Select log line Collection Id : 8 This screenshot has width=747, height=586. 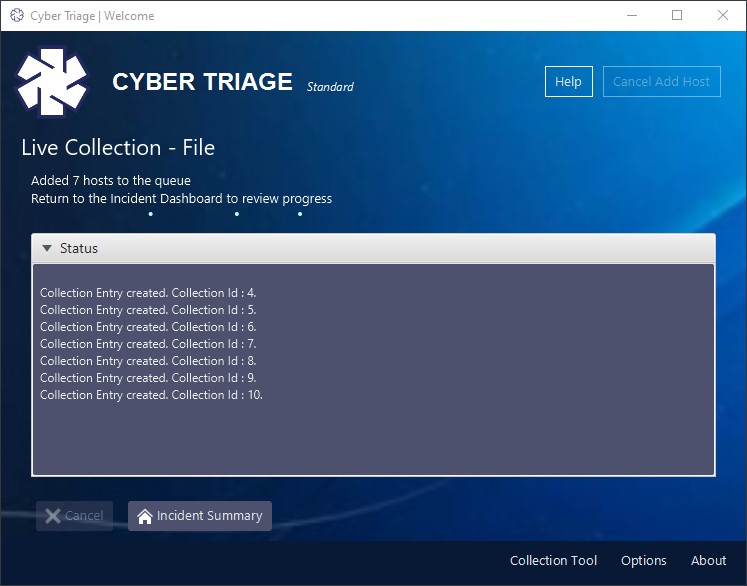pyautogui.click(x=148, y=361)
